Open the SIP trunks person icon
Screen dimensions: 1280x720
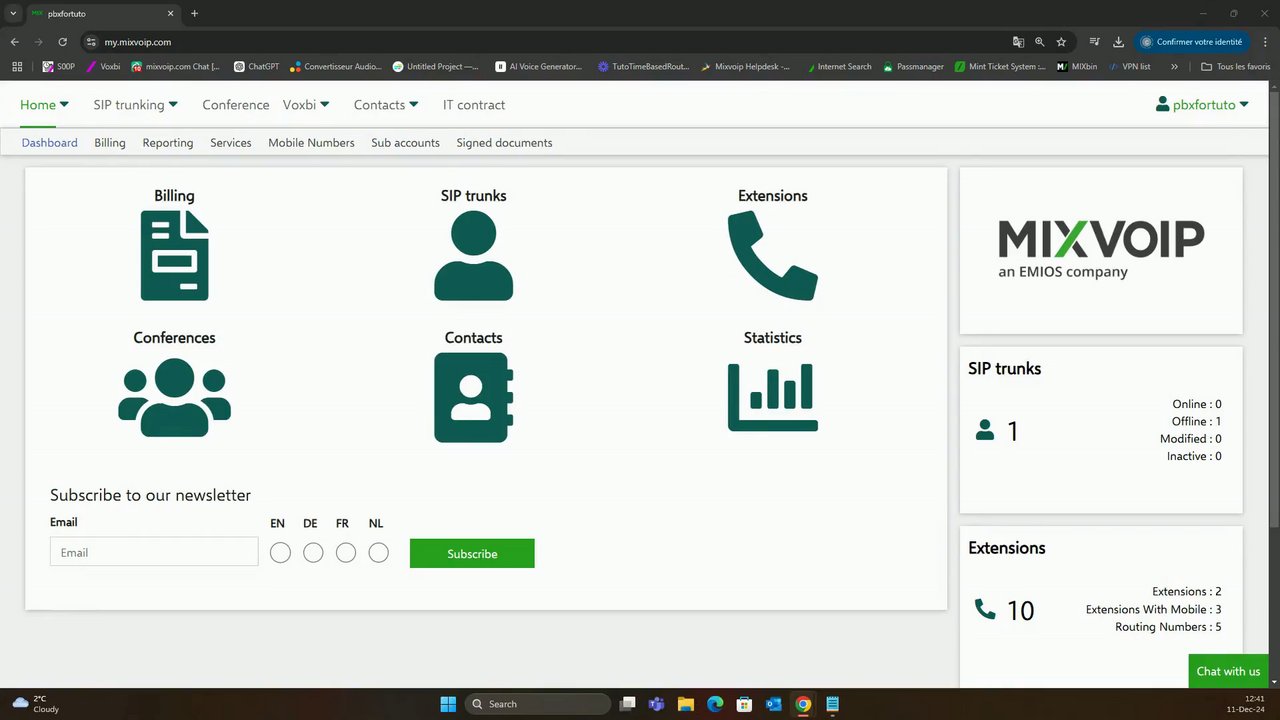click(473, 255)
